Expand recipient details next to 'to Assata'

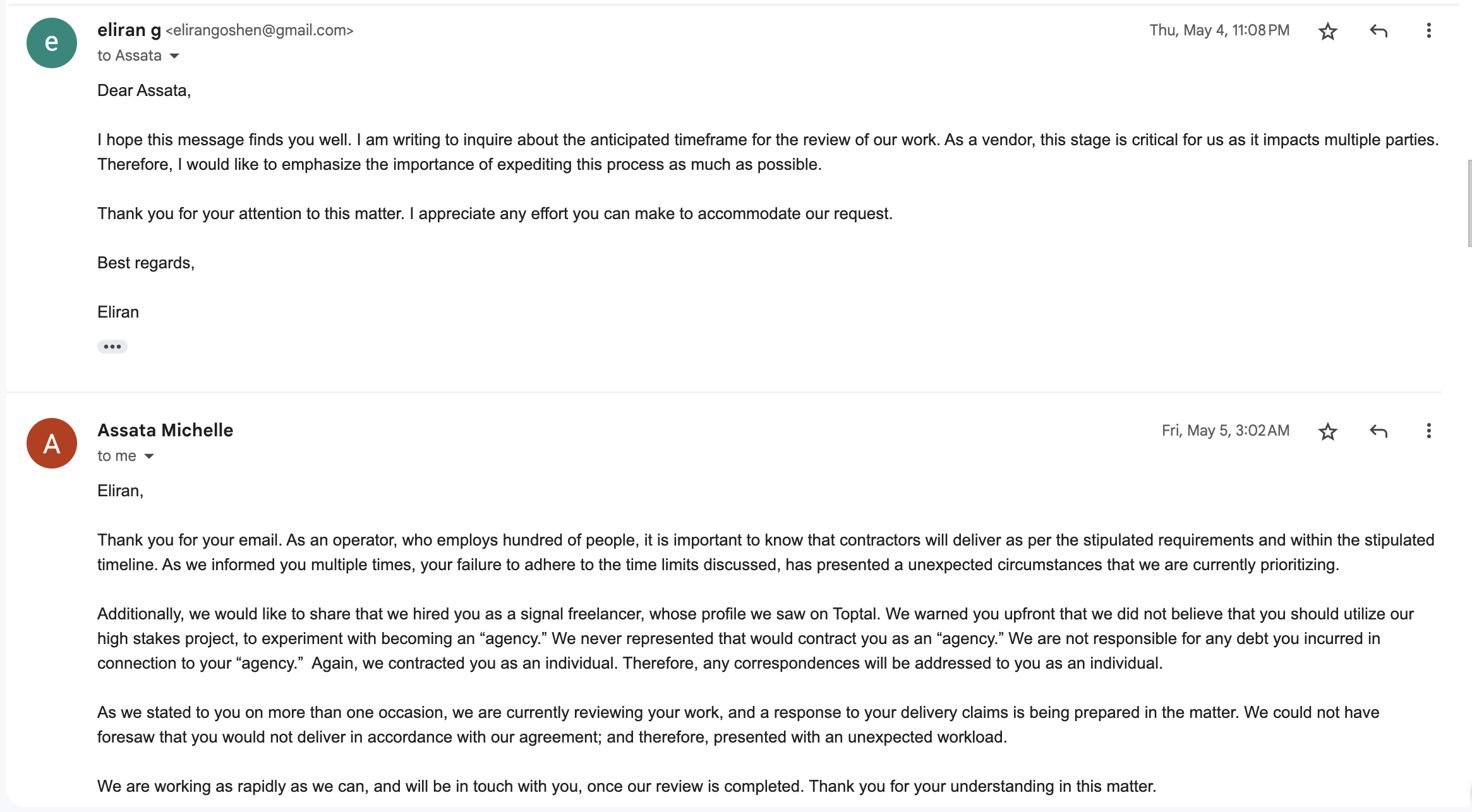[x=174, y=56]
